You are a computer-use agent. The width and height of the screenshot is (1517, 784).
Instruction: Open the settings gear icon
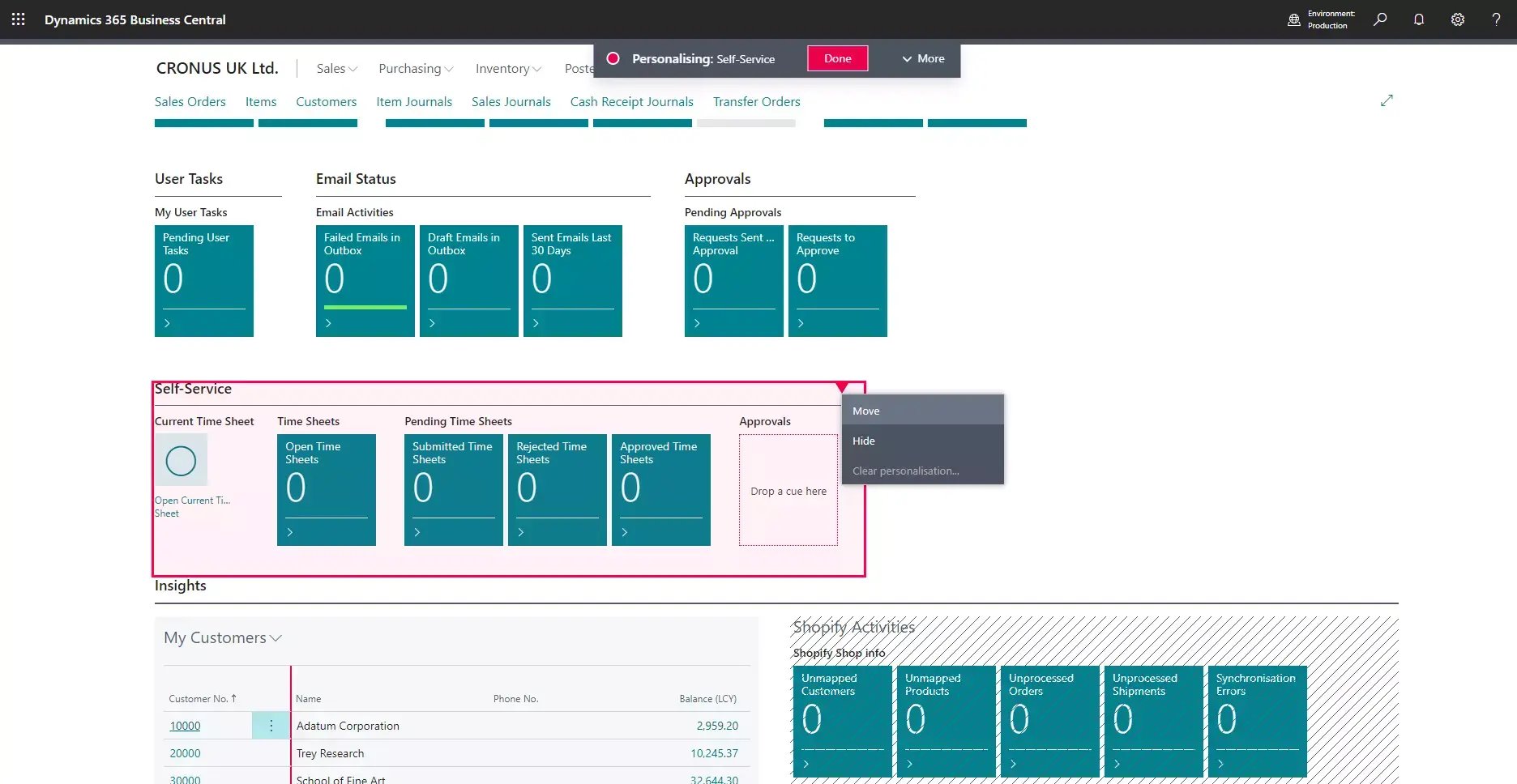coord(1458,19)
